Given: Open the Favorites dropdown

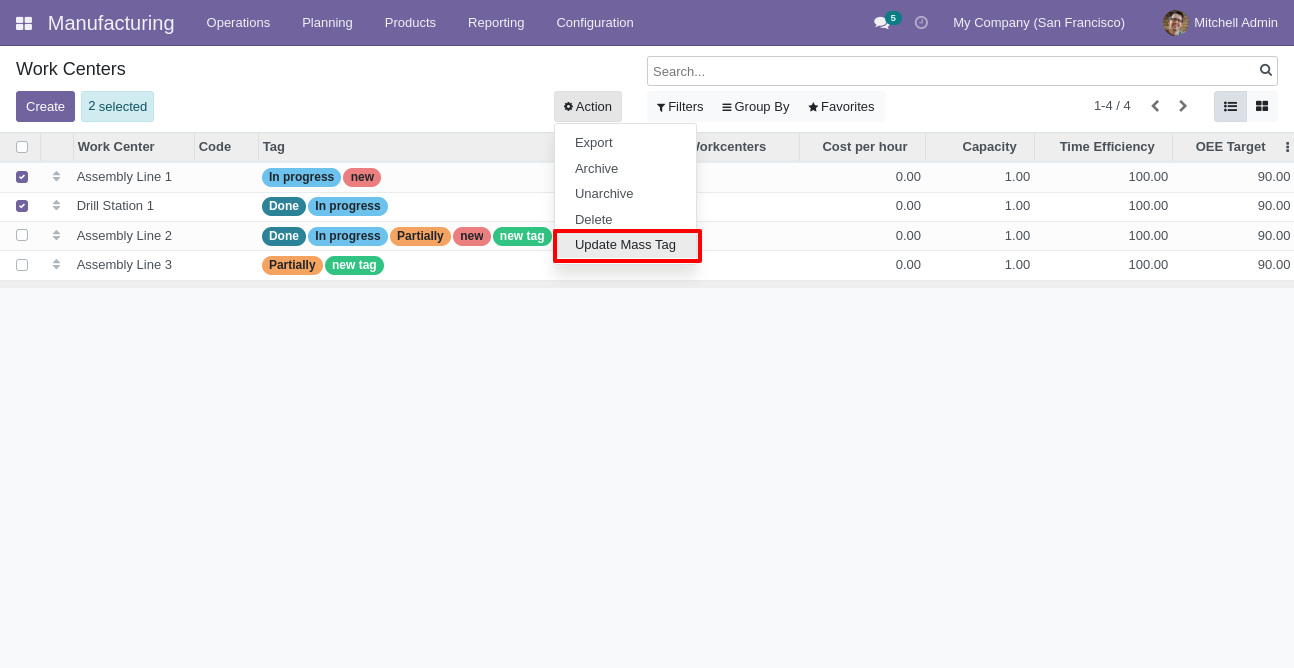Looking at the screenshot, I should pyautogui.click(x=841, y=107).
